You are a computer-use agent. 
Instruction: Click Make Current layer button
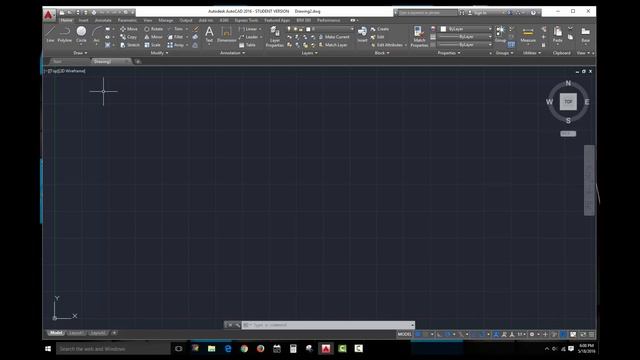[x=334, y=37]
